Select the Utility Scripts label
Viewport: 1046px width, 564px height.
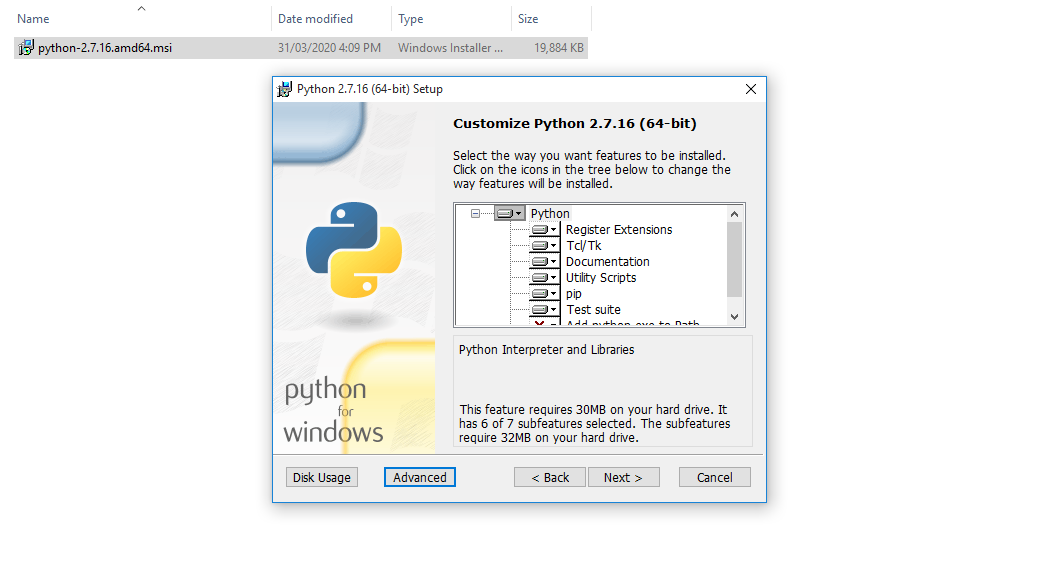click(600, 278)
